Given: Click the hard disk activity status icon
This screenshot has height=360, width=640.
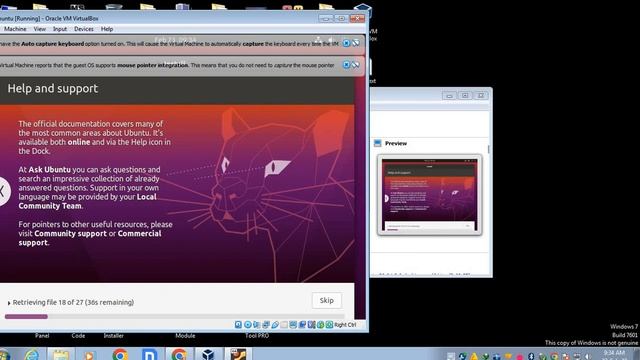Looking at the screenshot, I should point(238,324).
